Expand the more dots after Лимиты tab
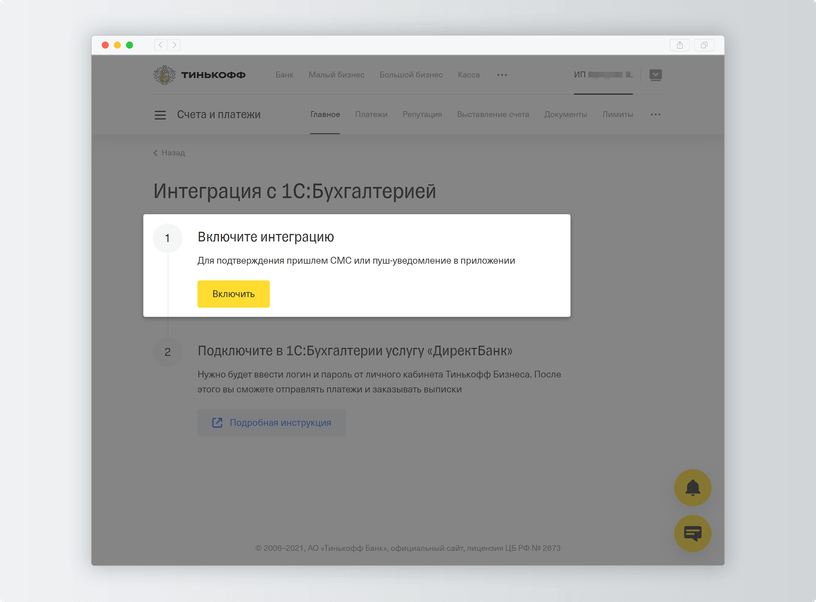816x602 pixels. click(x=656, y=114)
